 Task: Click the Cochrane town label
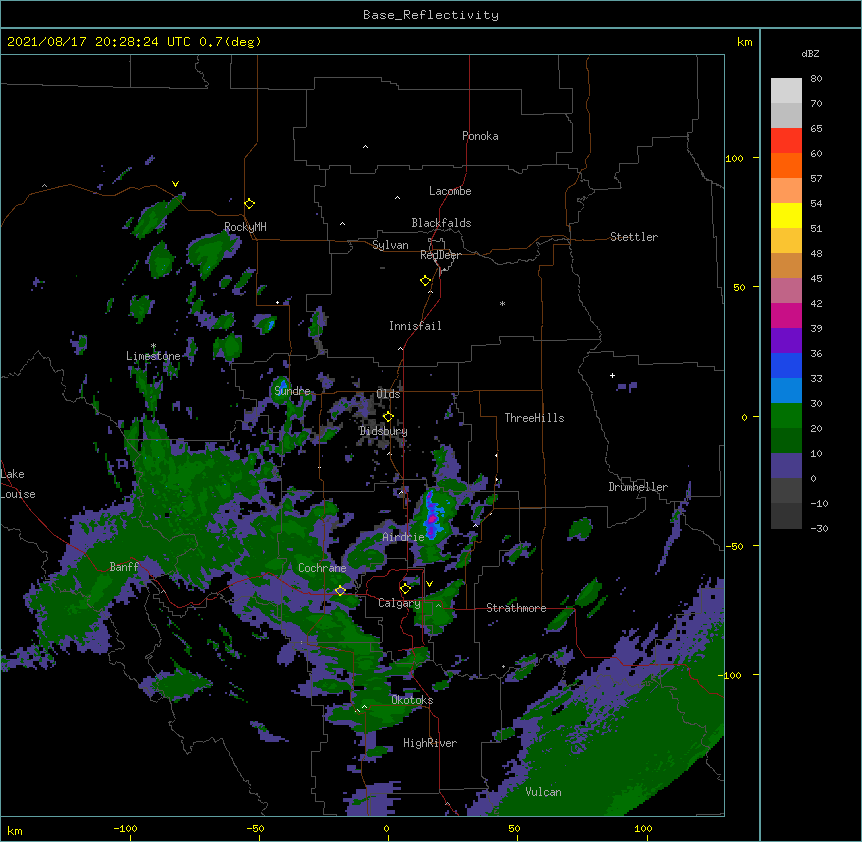tap(322, 568)
